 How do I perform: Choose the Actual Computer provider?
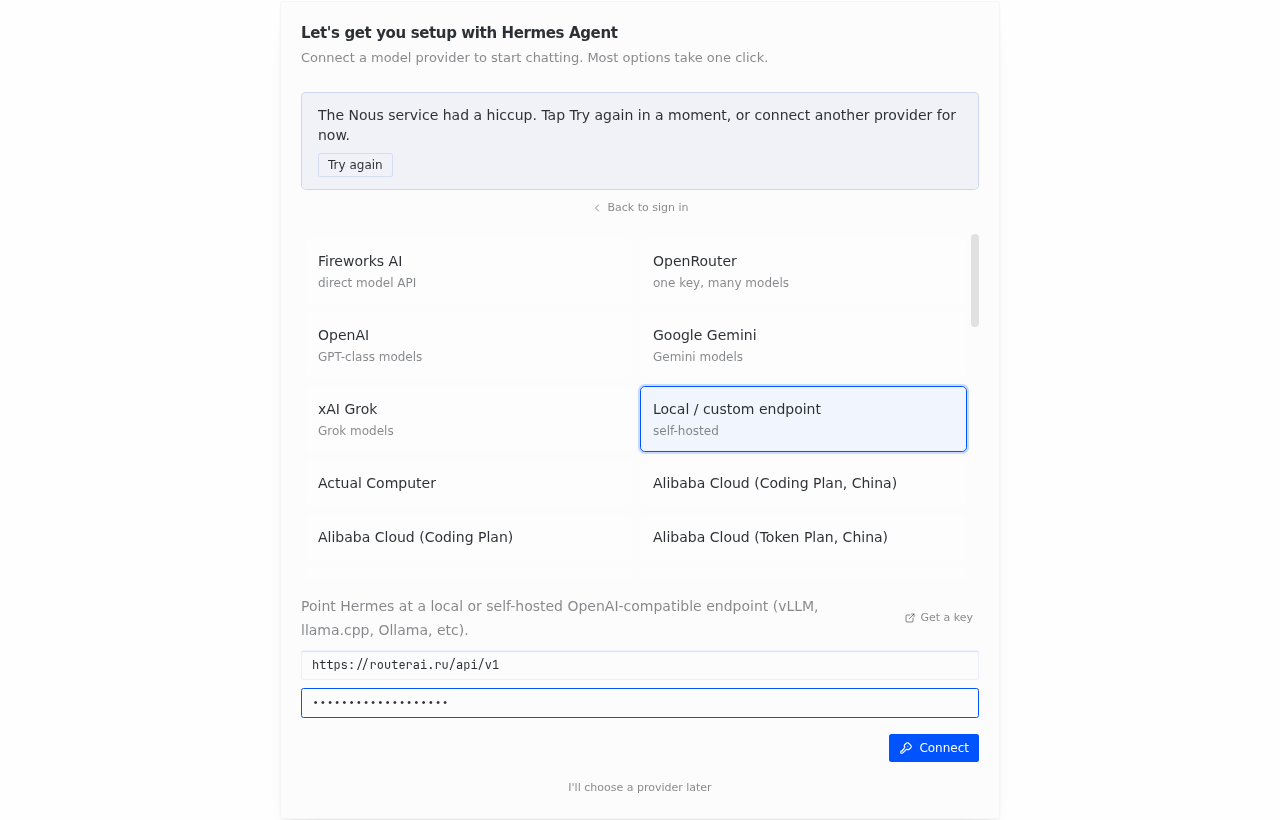470,483
